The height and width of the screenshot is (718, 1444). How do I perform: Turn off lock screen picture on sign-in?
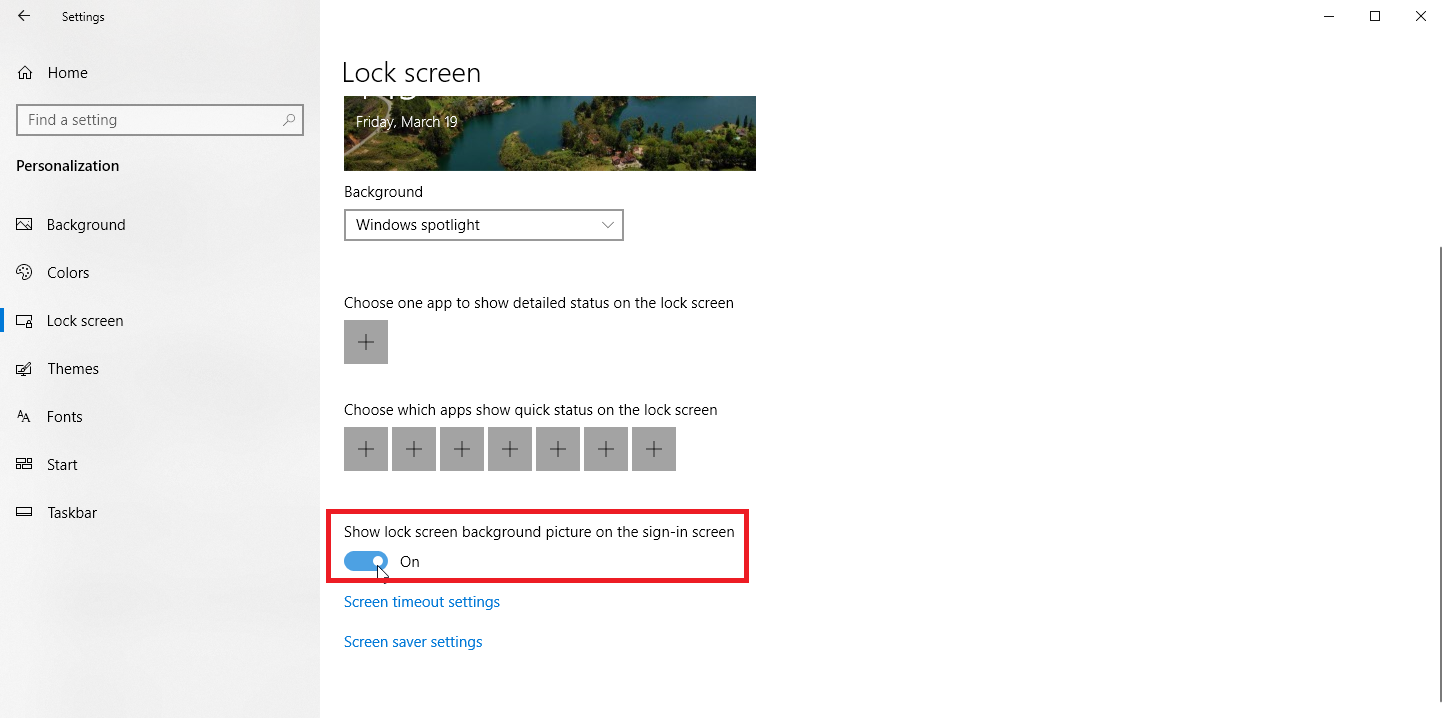(x=366, y=562)
